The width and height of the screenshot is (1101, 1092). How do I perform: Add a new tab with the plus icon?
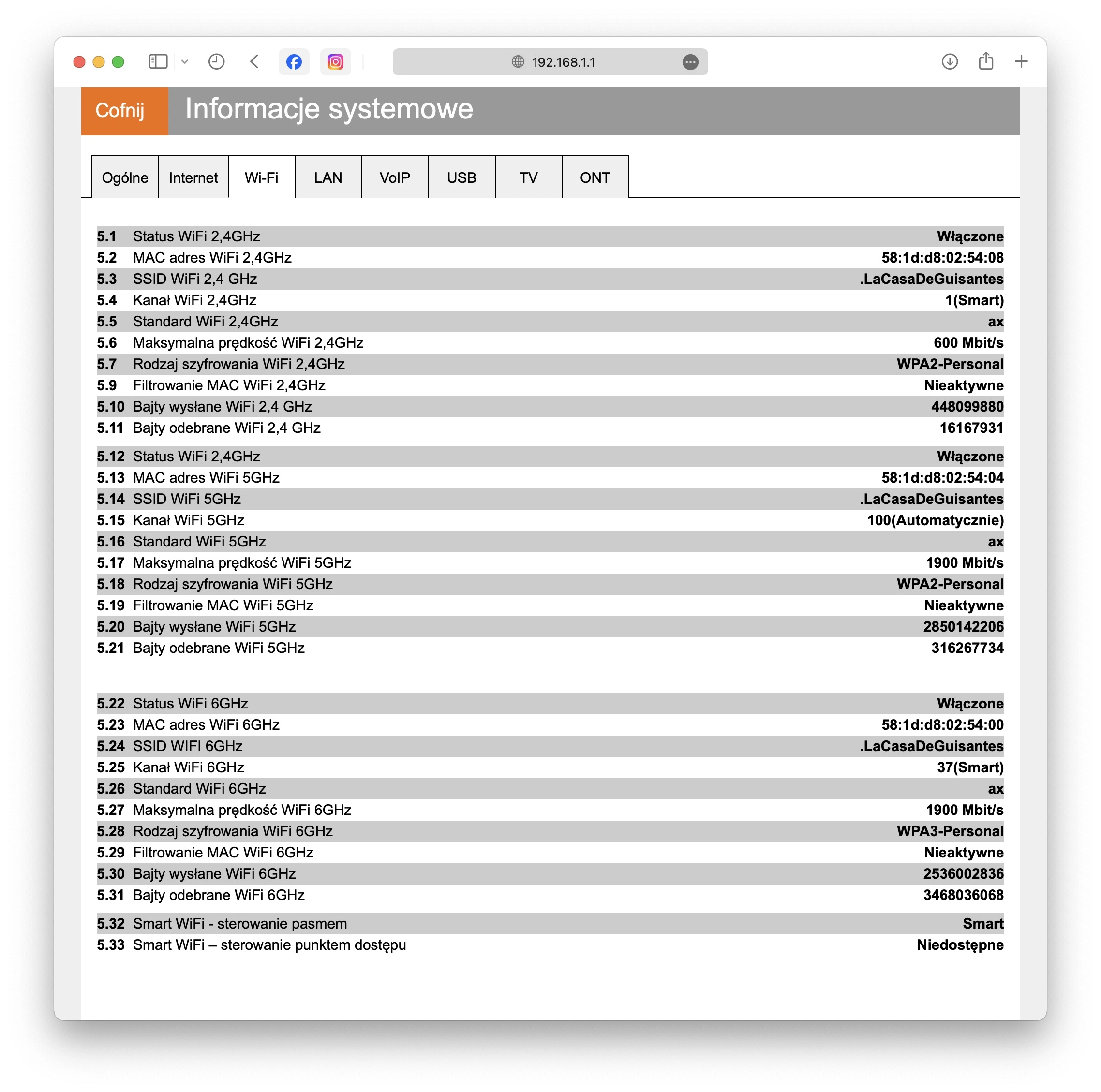point(1021,61)
